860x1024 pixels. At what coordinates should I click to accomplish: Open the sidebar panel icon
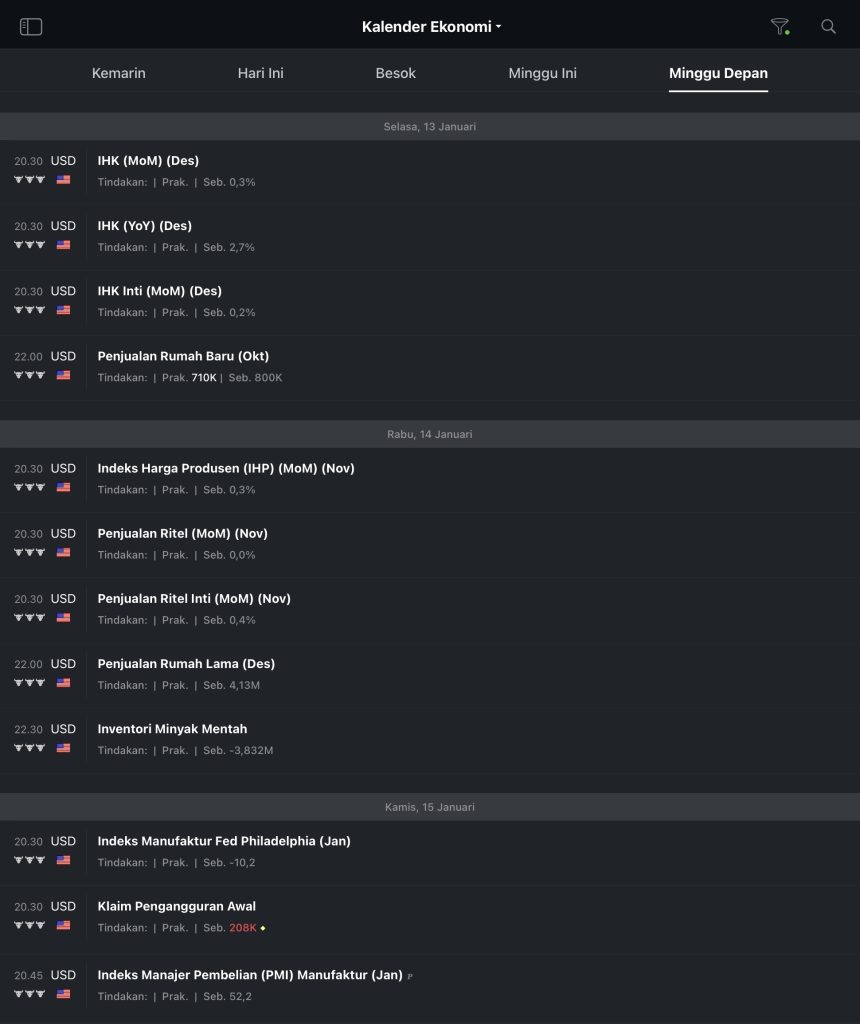[x=31, y=27]
